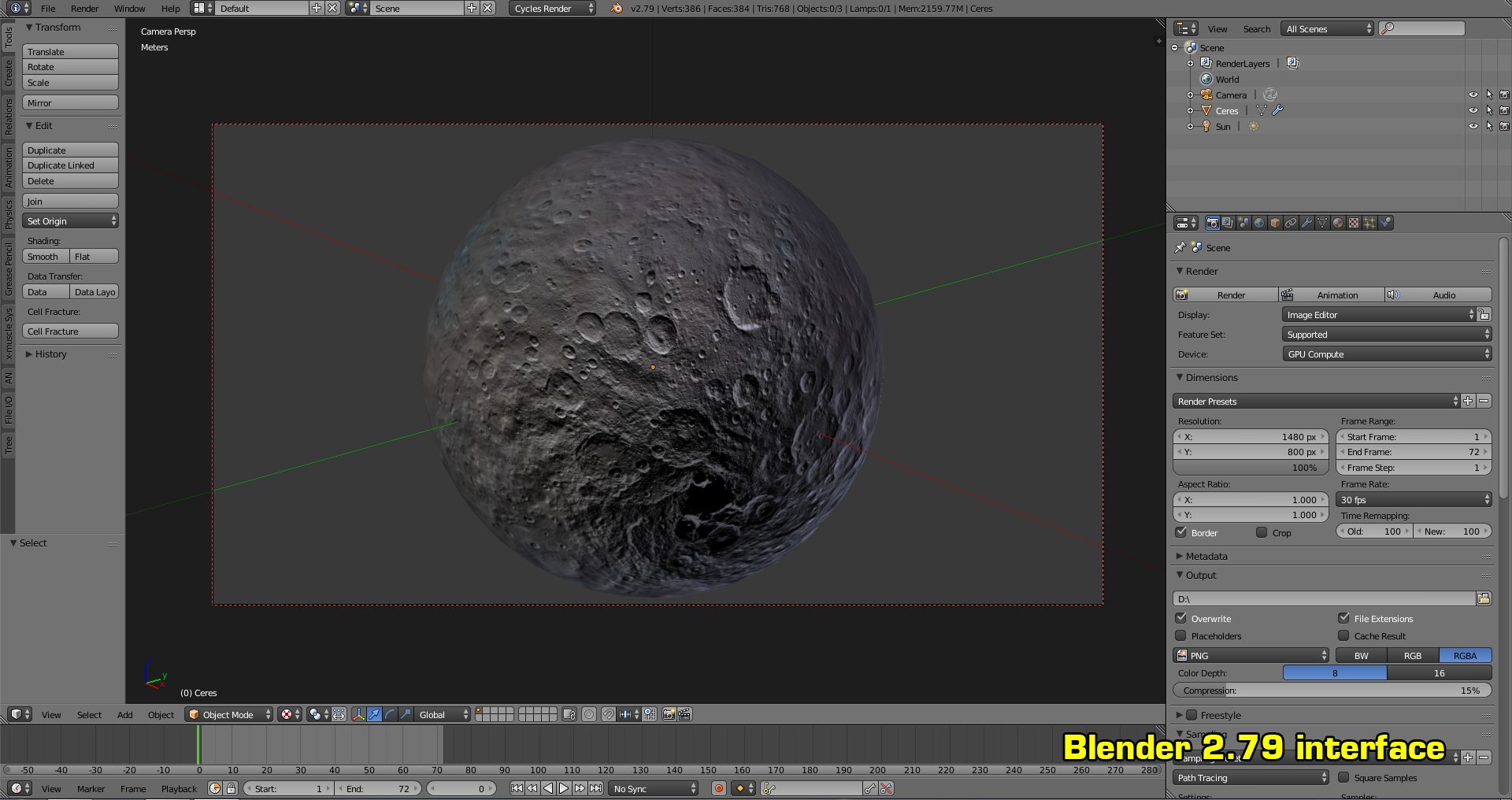Open the Playback menu in timeline
Viewport: 1512px width, 800px height.
179,789
